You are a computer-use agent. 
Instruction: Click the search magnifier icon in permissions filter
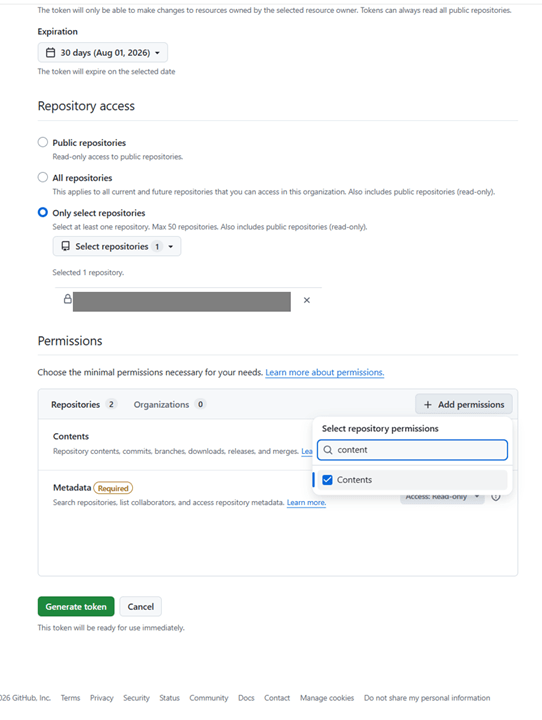click(328, 450)
